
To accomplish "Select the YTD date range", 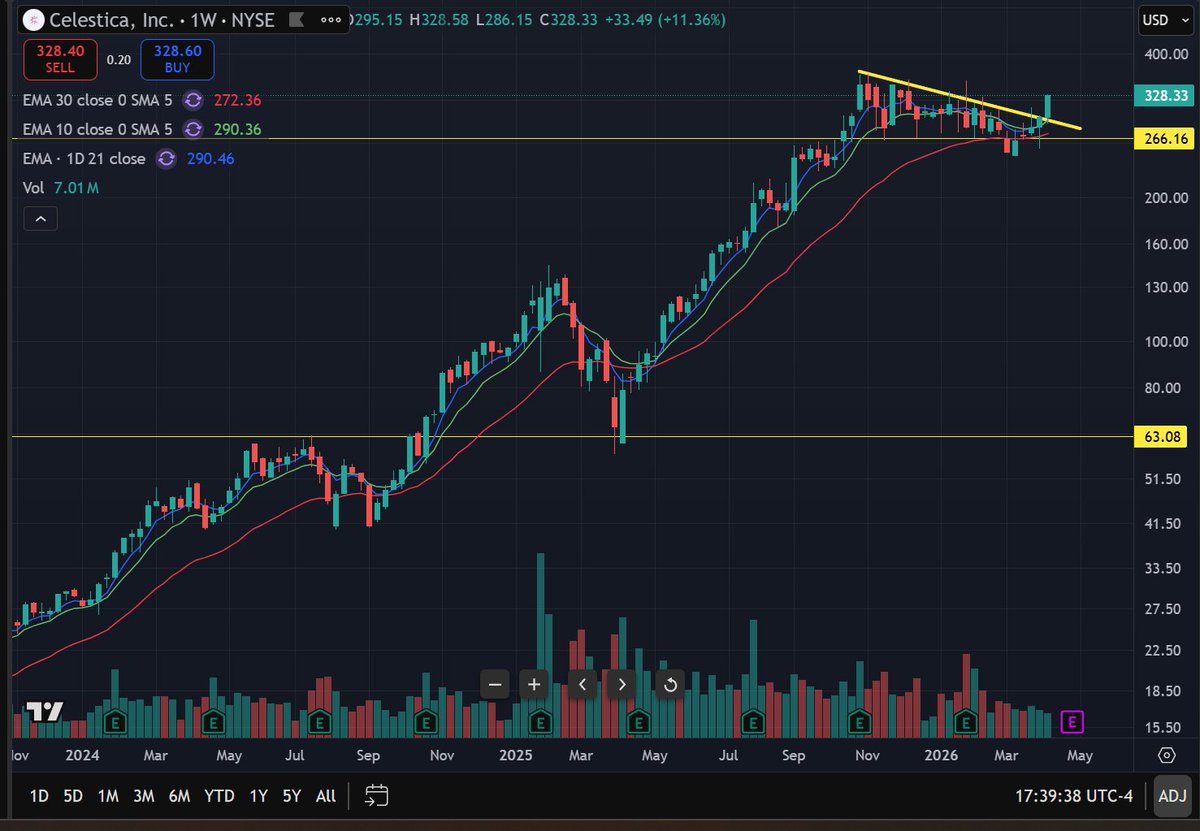I will pyautogui.click(x=219, y=796).
